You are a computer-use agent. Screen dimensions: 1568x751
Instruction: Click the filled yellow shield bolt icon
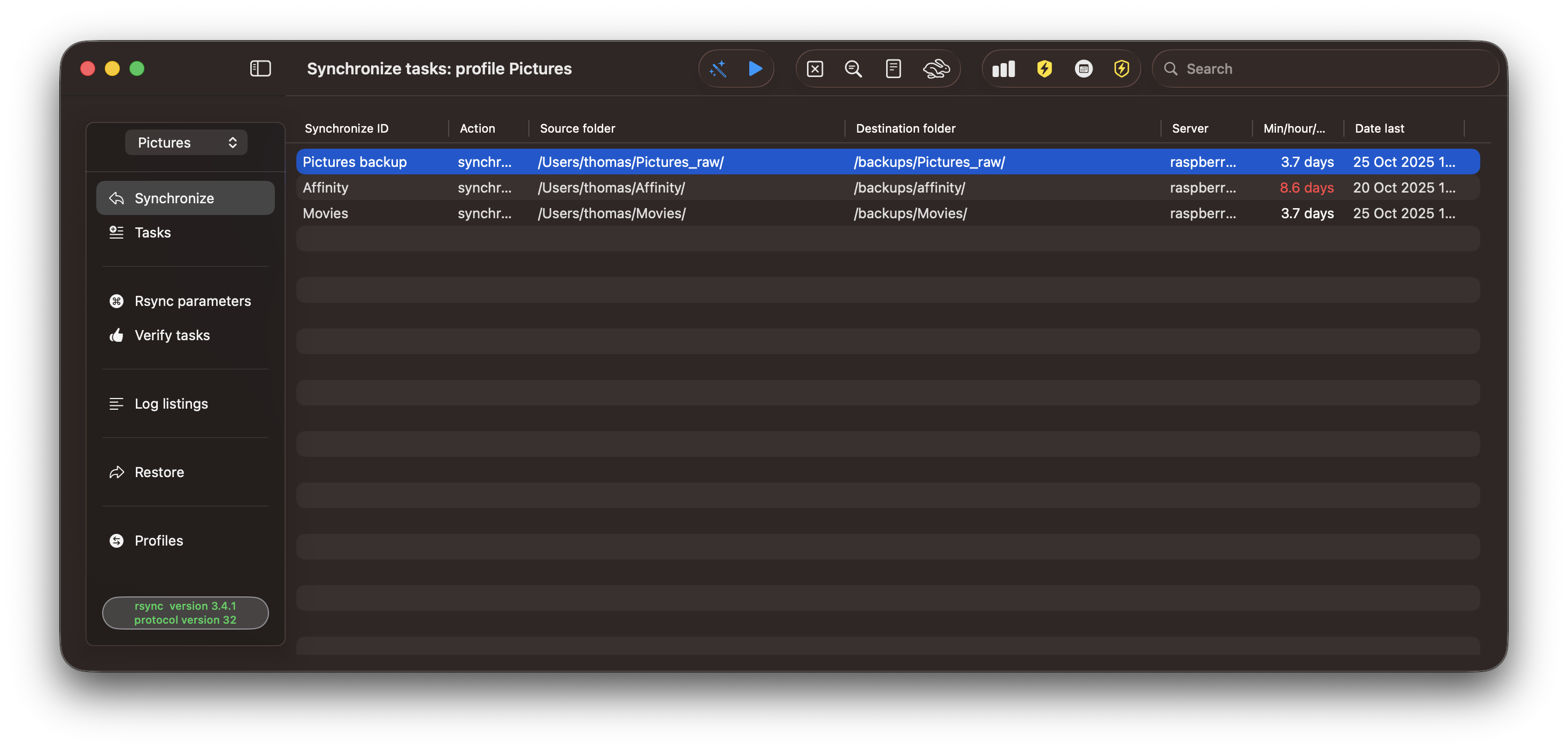tap(1044, 69)
